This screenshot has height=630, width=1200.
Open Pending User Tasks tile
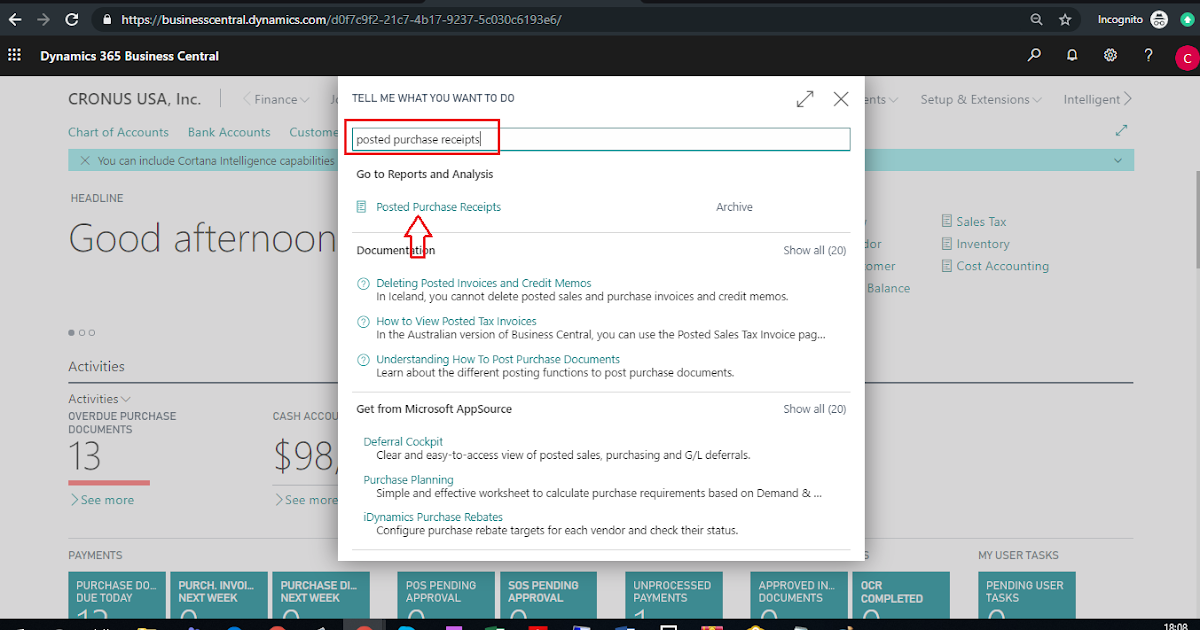(x=1026, y=593)
